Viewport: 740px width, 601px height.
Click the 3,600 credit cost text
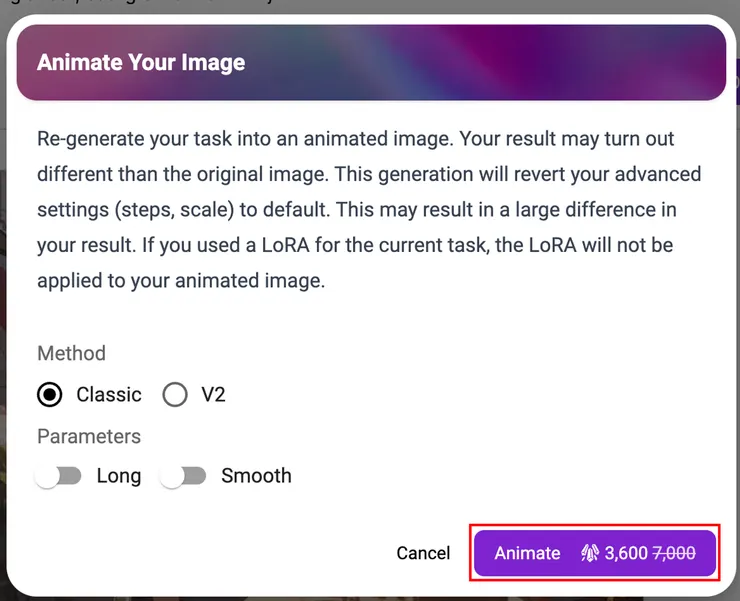(626, 553)
